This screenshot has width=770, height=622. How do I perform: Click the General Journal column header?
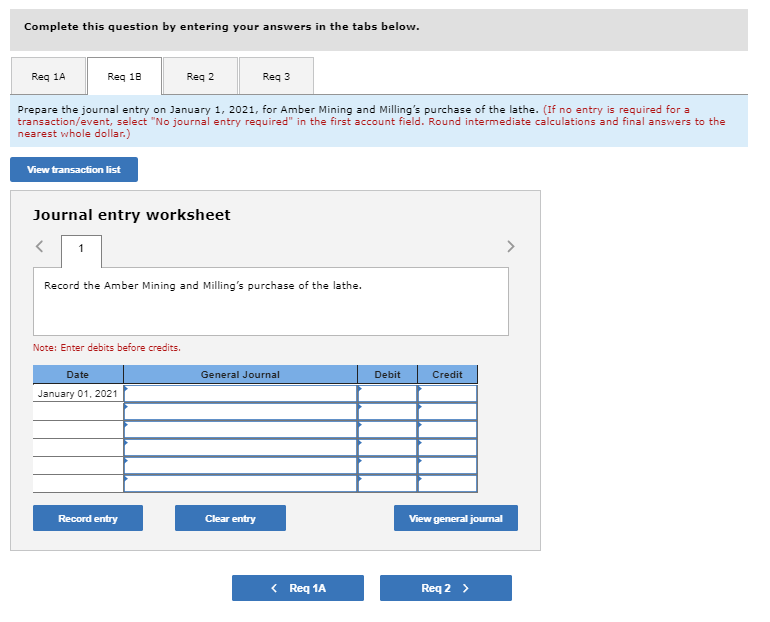click(240, 375)
